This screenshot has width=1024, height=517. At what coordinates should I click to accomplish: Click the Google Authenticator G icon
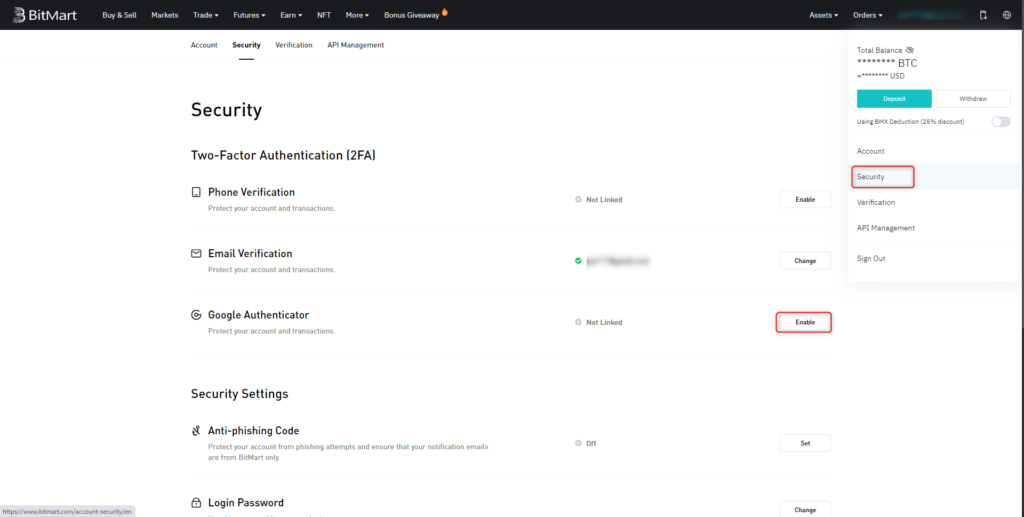(196, 315)
